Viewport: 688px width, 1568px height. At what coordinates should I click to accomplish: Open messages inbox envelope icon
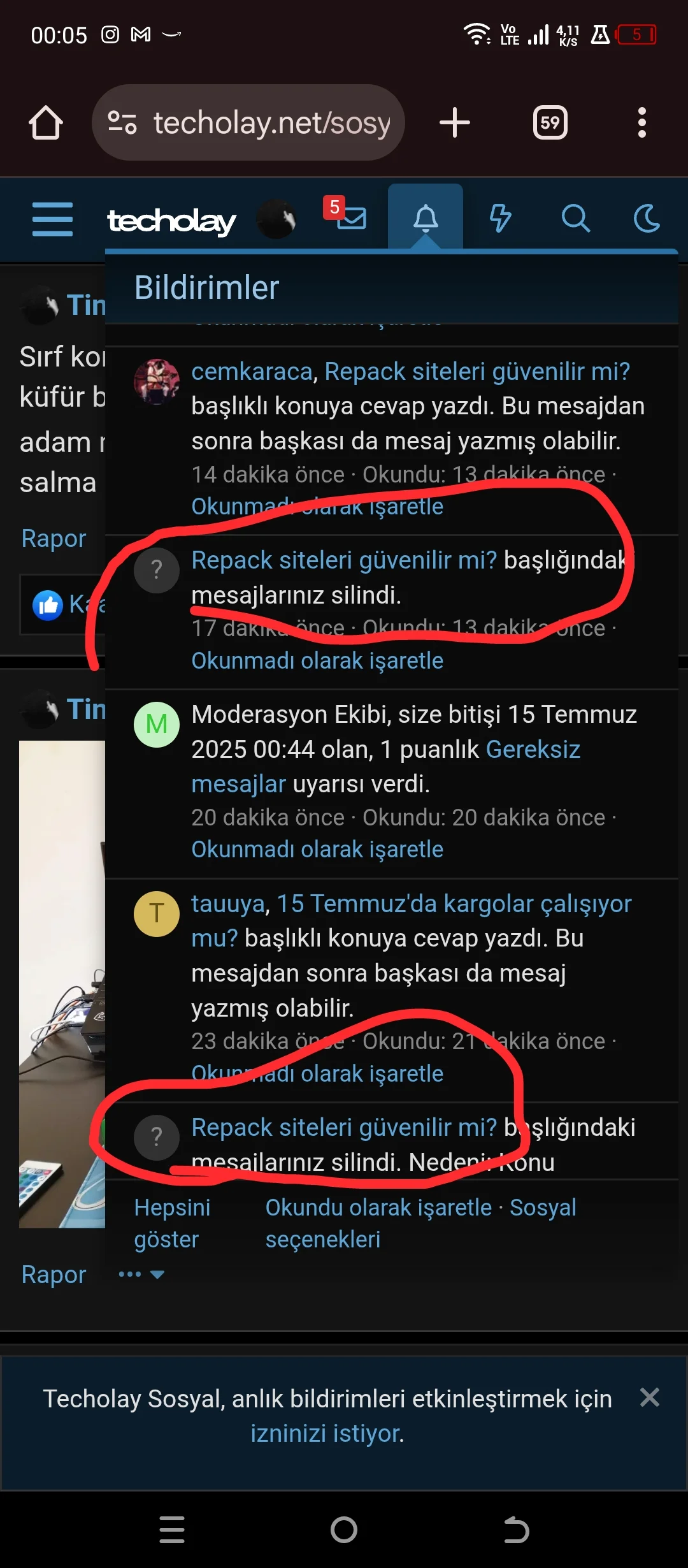point(351,219)
